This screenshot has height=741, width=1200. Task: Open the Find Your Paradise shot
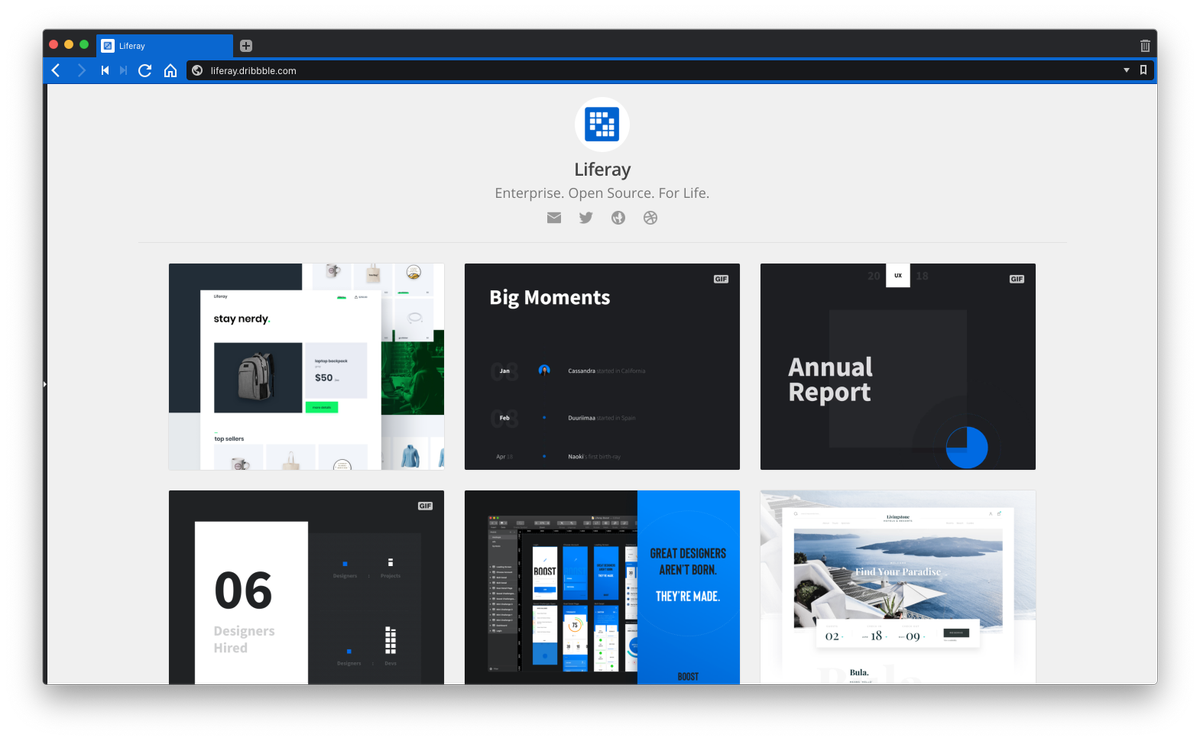pyautogui.click(x=898, y=587)
